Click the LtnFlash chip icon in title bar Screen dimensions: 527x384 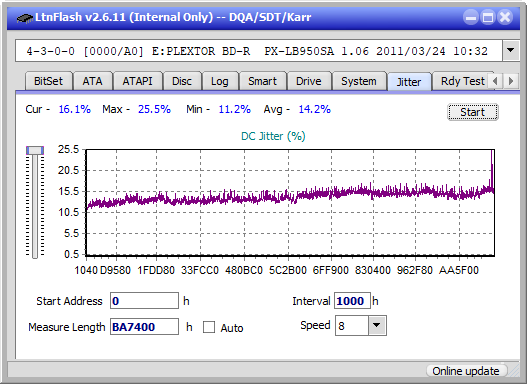tap(25, 17)
